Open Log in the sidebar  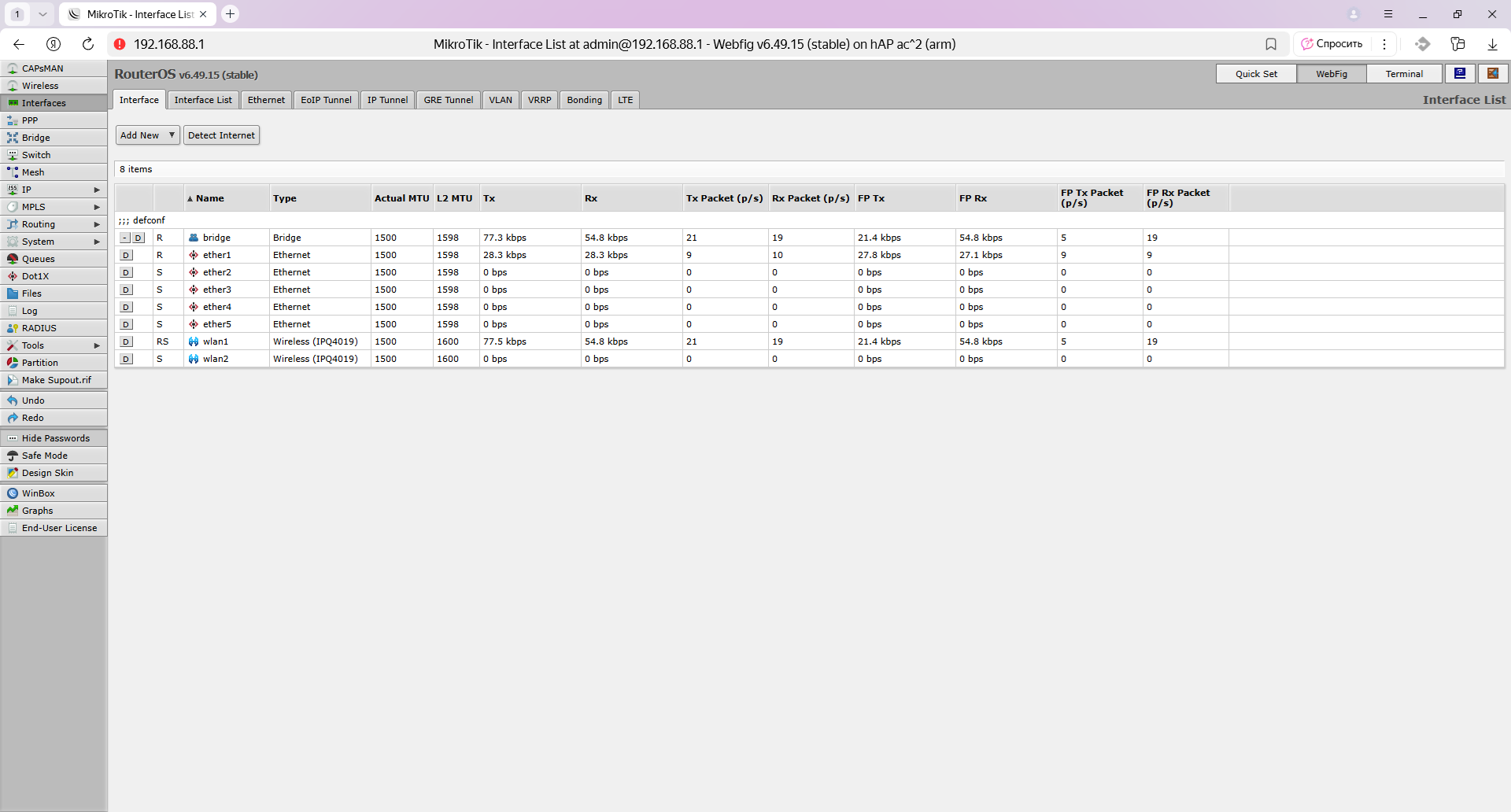54,311
